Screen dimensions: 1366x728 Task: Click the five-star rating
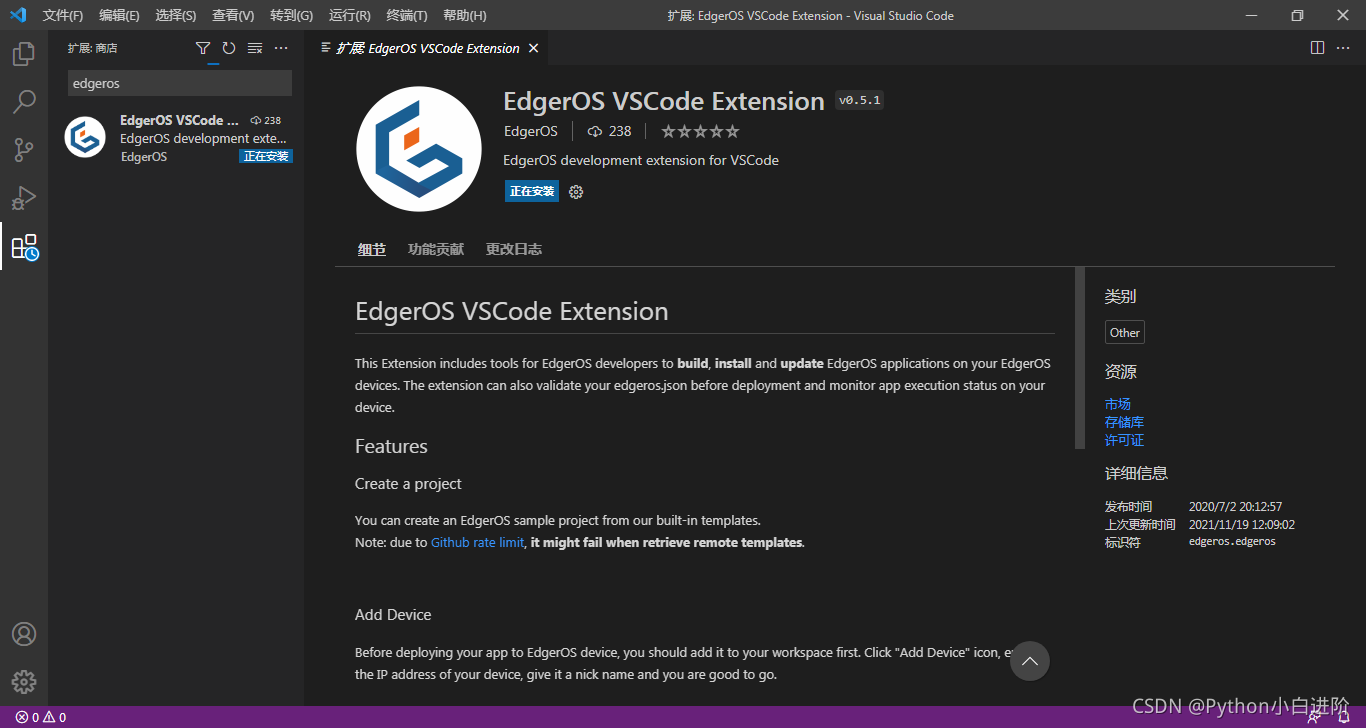700,131
